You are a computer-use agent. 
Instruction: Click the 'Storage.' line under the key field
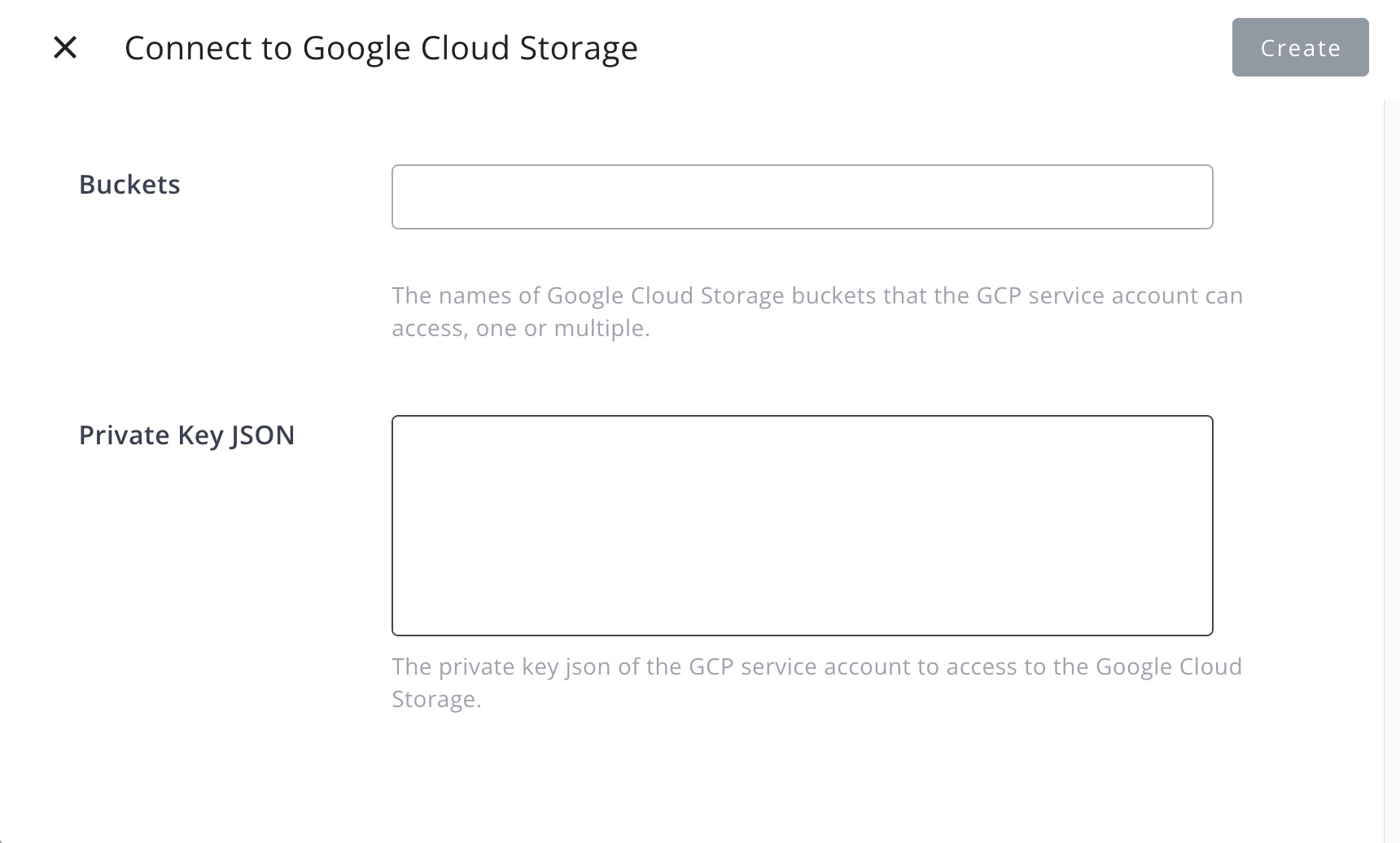[436, 699]
